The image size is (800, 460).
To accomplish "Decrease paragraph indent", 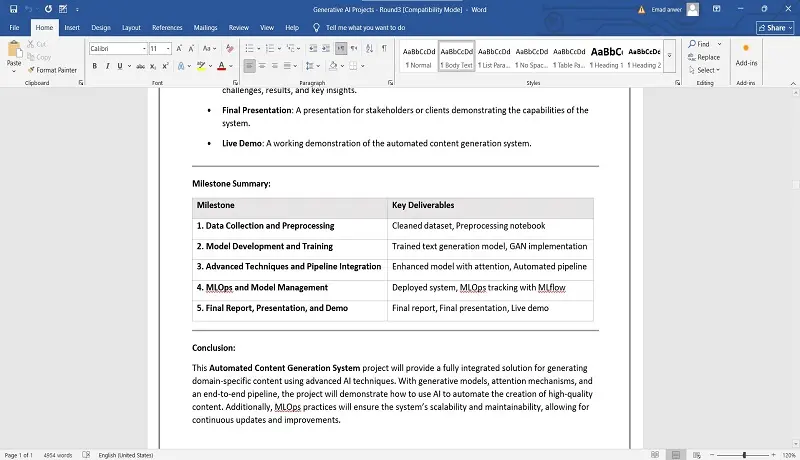I will coord(313,48).
